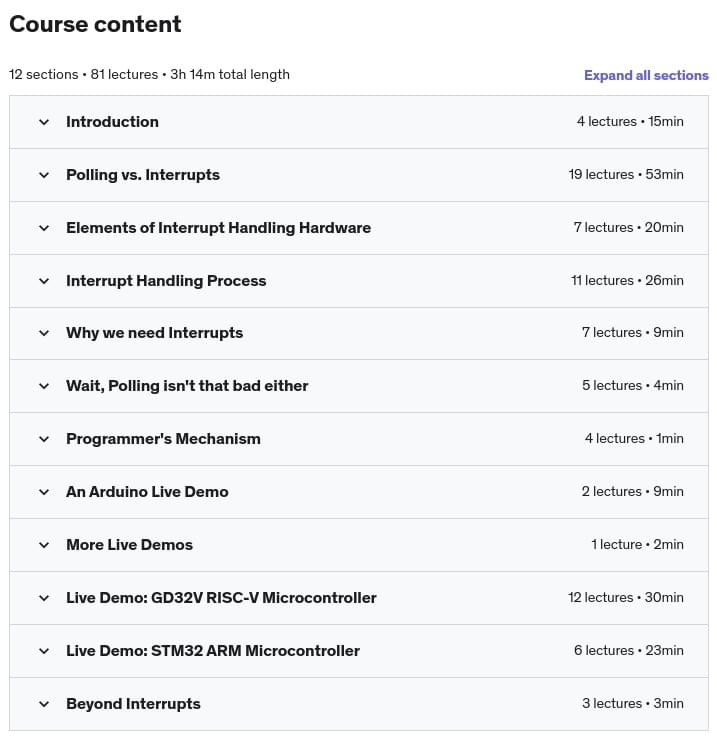Screen dimensions: 717x737
Task: Click the STM32 ARM Microcontroller section chevron
Action: click(44, 651)
